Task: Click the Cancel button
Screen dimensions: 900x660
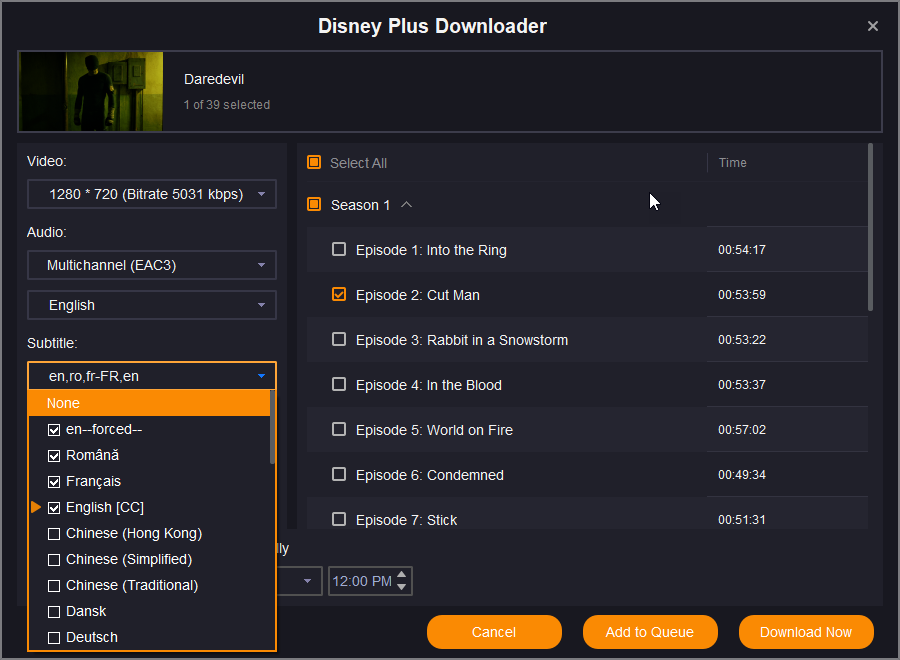Action: pyautogui.click(x=494, y=632)
